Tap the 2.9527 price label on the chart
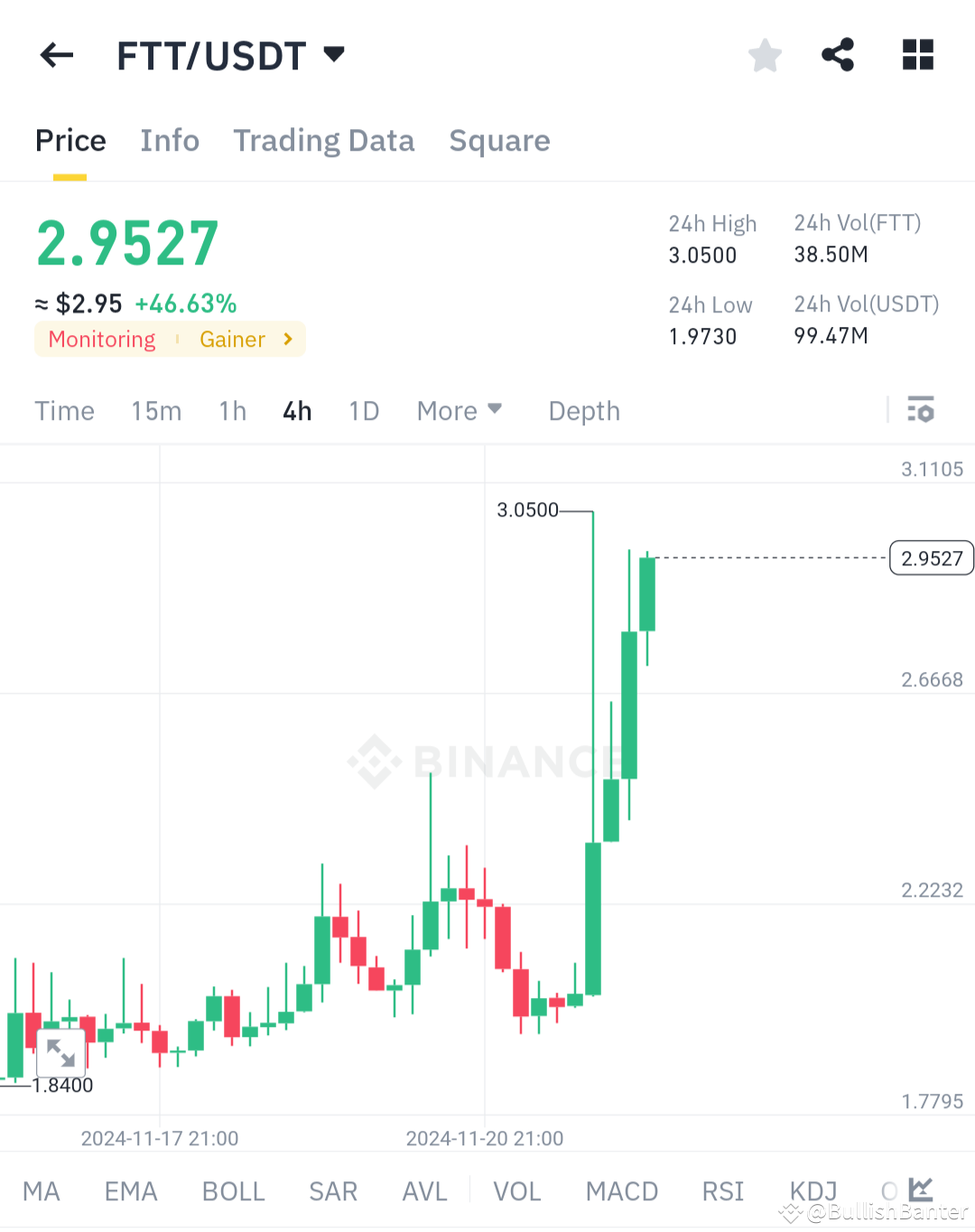This screenshot has height=1232, width=975. point(931,558)
